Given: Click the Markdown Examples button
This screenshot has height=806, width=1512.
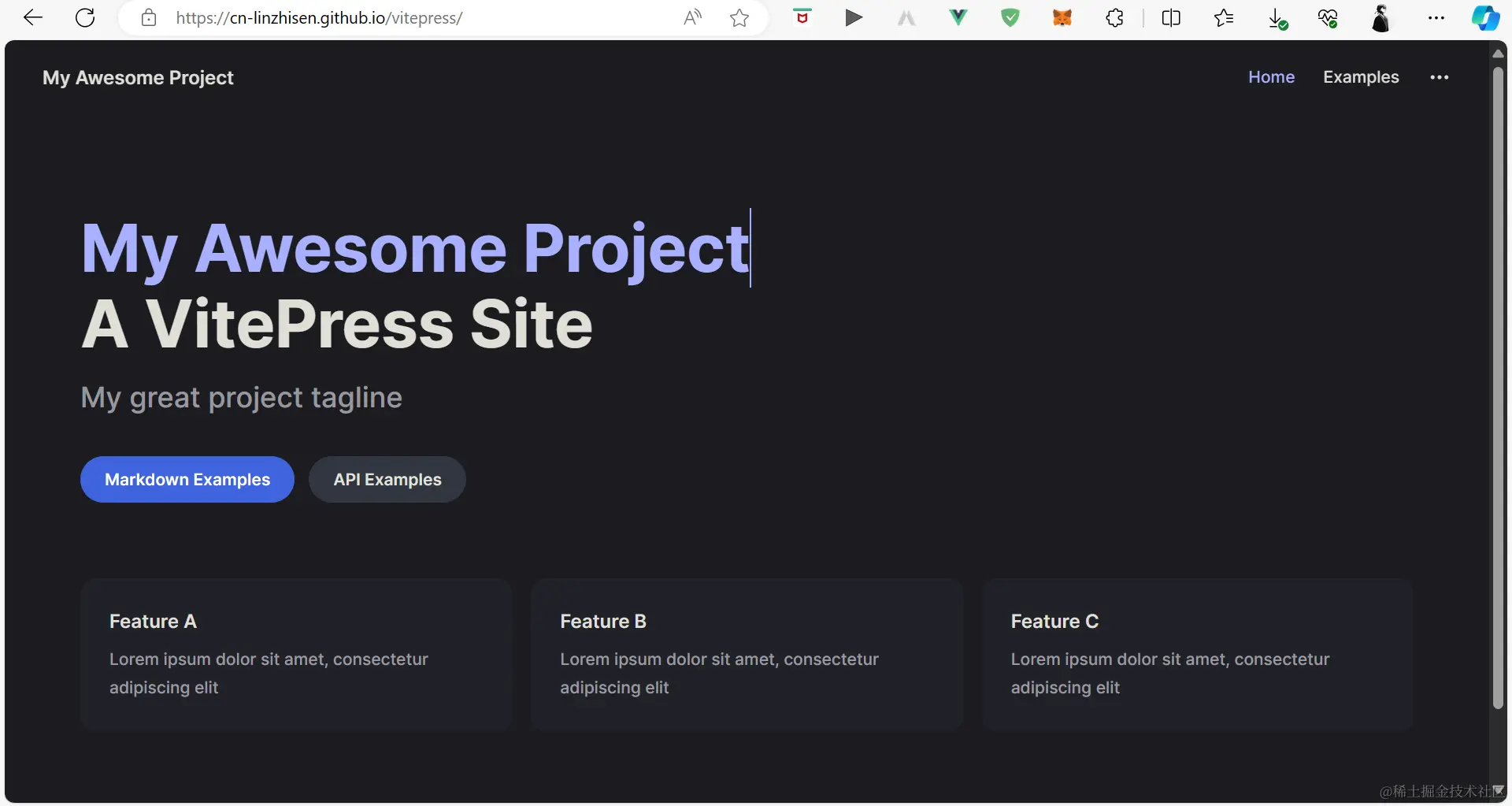Looking at the screenshot, I should (187, 479).
